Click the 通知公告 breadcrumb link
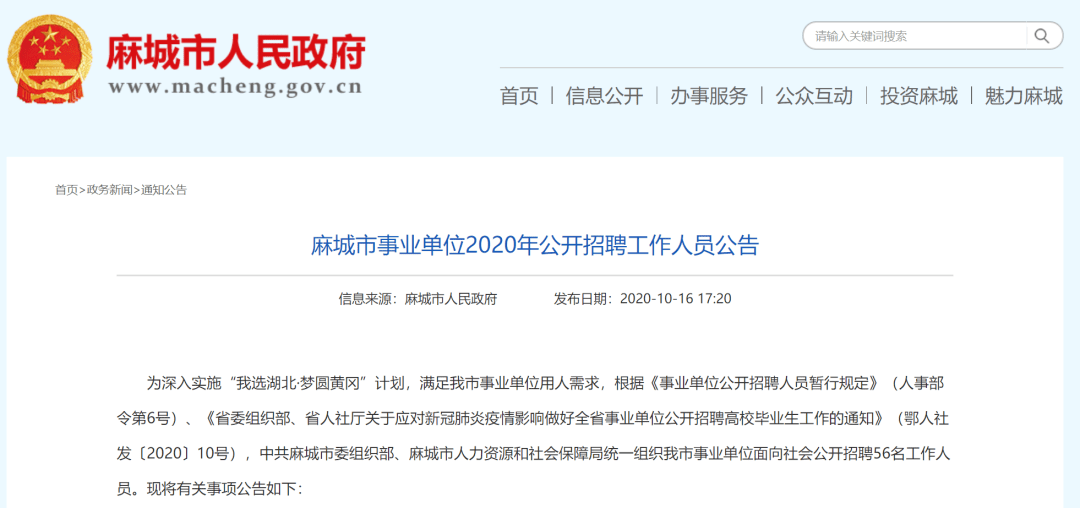The image size is (1080, 508). tap(164, 190)
